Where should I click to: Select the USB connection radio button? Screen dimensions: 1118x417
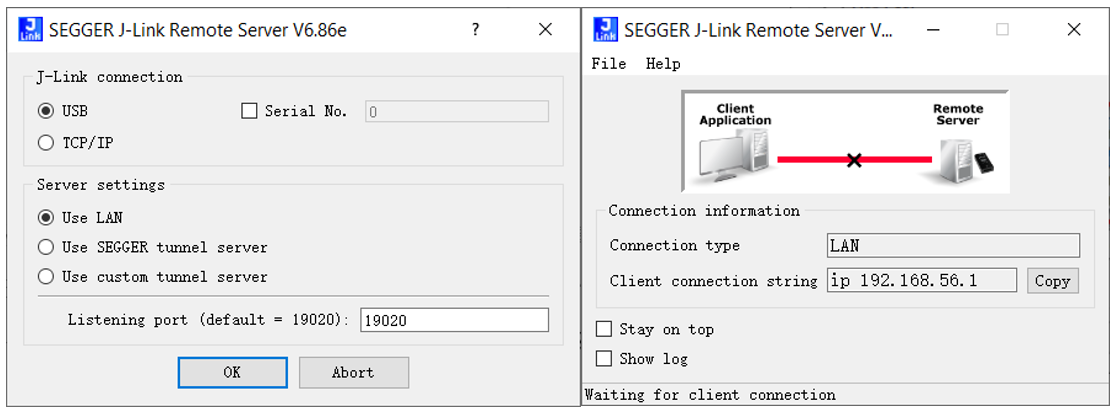[46, 111]
